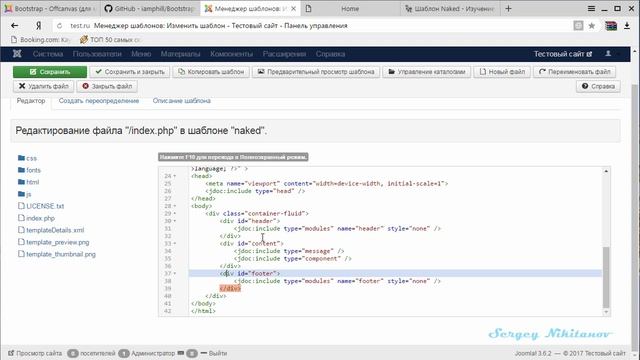
Task: Click Предварительный просмотр шаблона button
Action: 316,72
